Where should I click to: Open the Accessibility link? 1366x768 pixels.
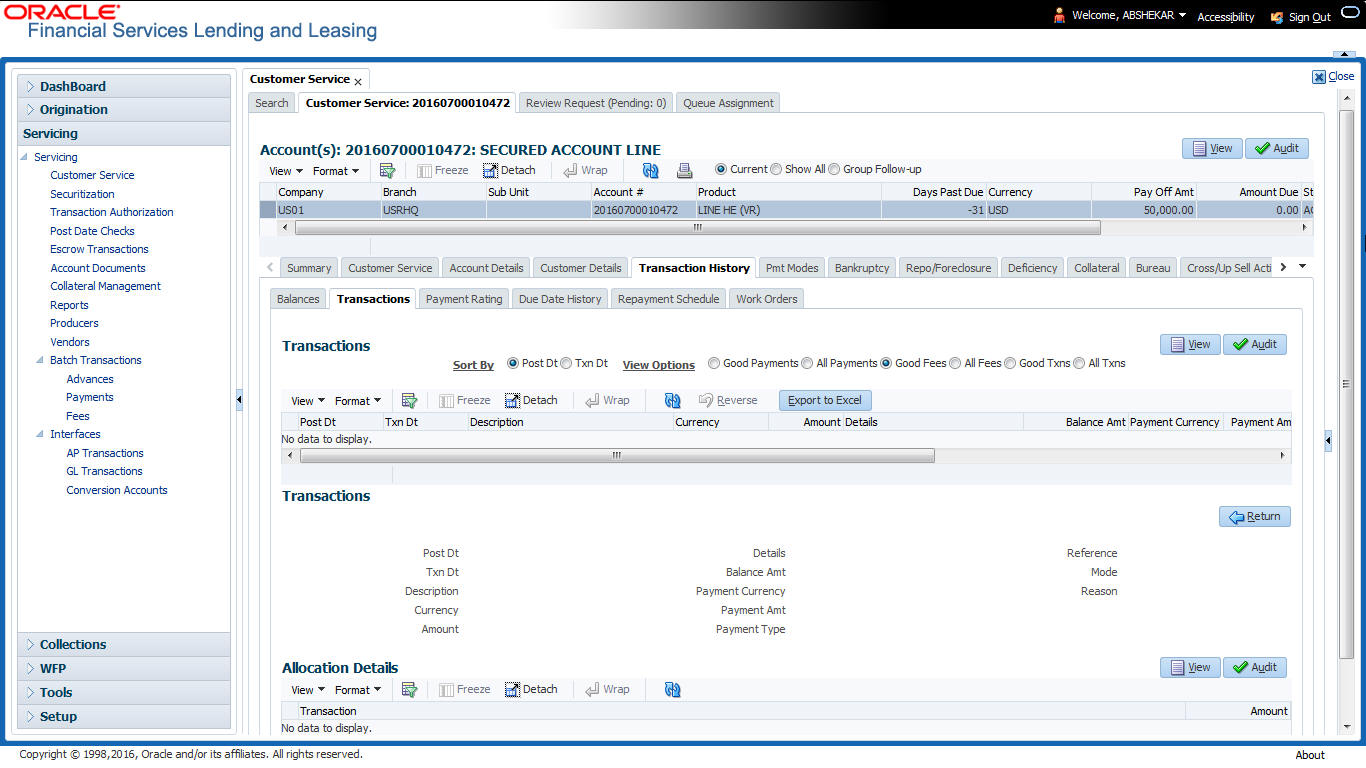pyautogui.click(x=1226, y=17)
